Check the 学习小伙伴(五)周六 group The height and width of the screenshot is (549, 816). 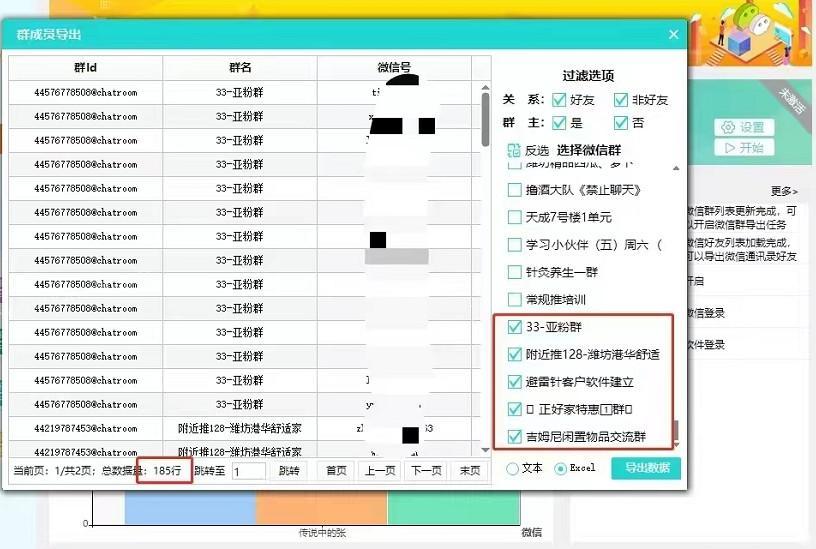[x=514, y=245]
